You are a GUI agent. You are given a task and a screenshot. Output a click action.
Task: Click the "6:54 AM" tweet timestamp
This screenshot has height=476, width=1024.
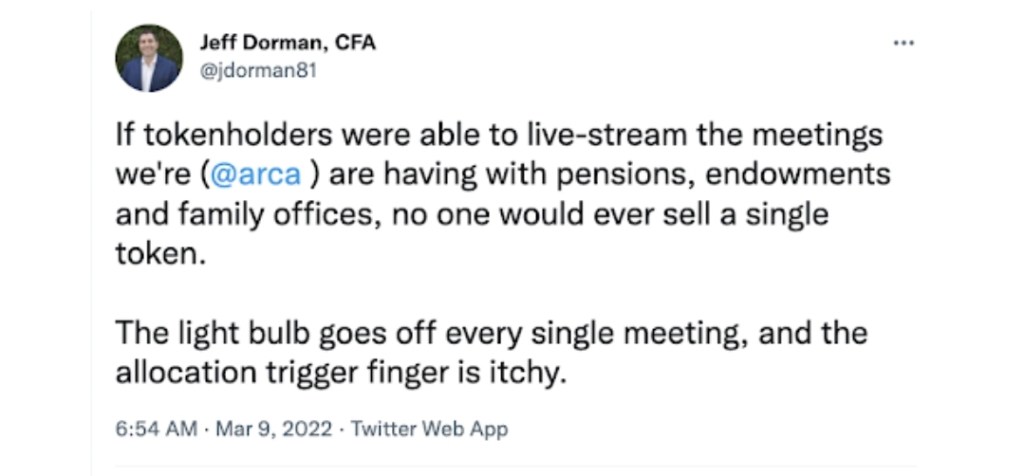(x=156, y=429)
